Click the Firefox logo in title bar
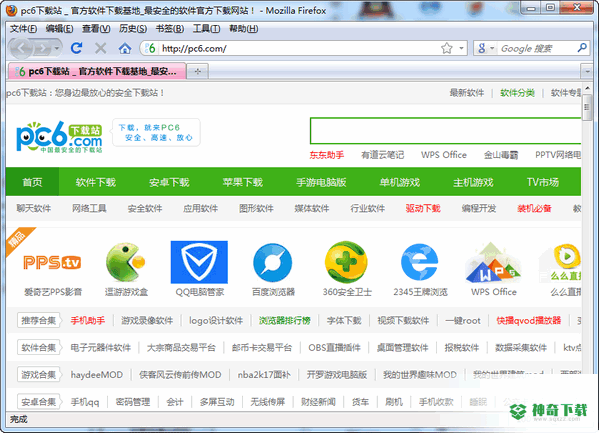 pyautogui.click(x=12, y=10)
